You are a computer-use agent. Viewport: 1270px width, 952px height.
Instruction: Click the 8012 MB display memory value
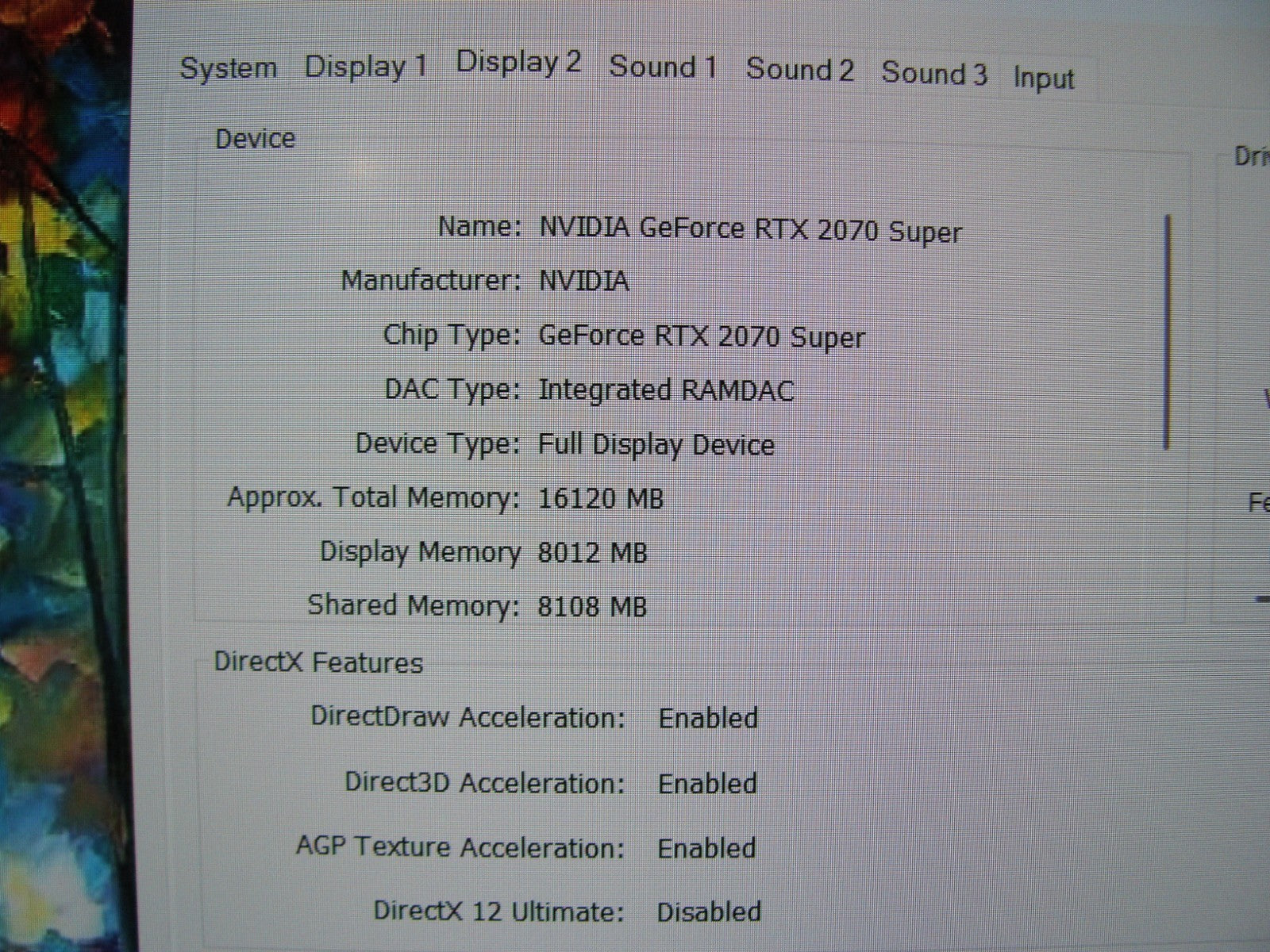592,553
